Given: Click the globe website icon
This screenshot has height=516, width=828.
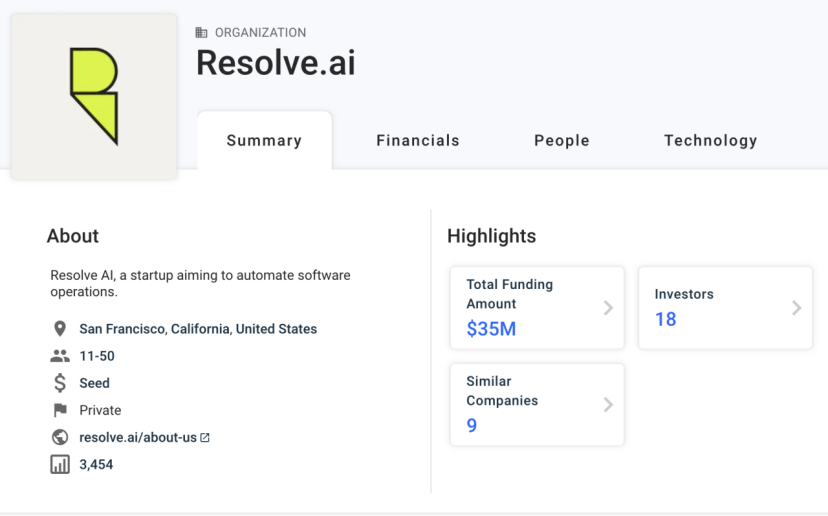Looking at the screenshot, I should point(60,437).
